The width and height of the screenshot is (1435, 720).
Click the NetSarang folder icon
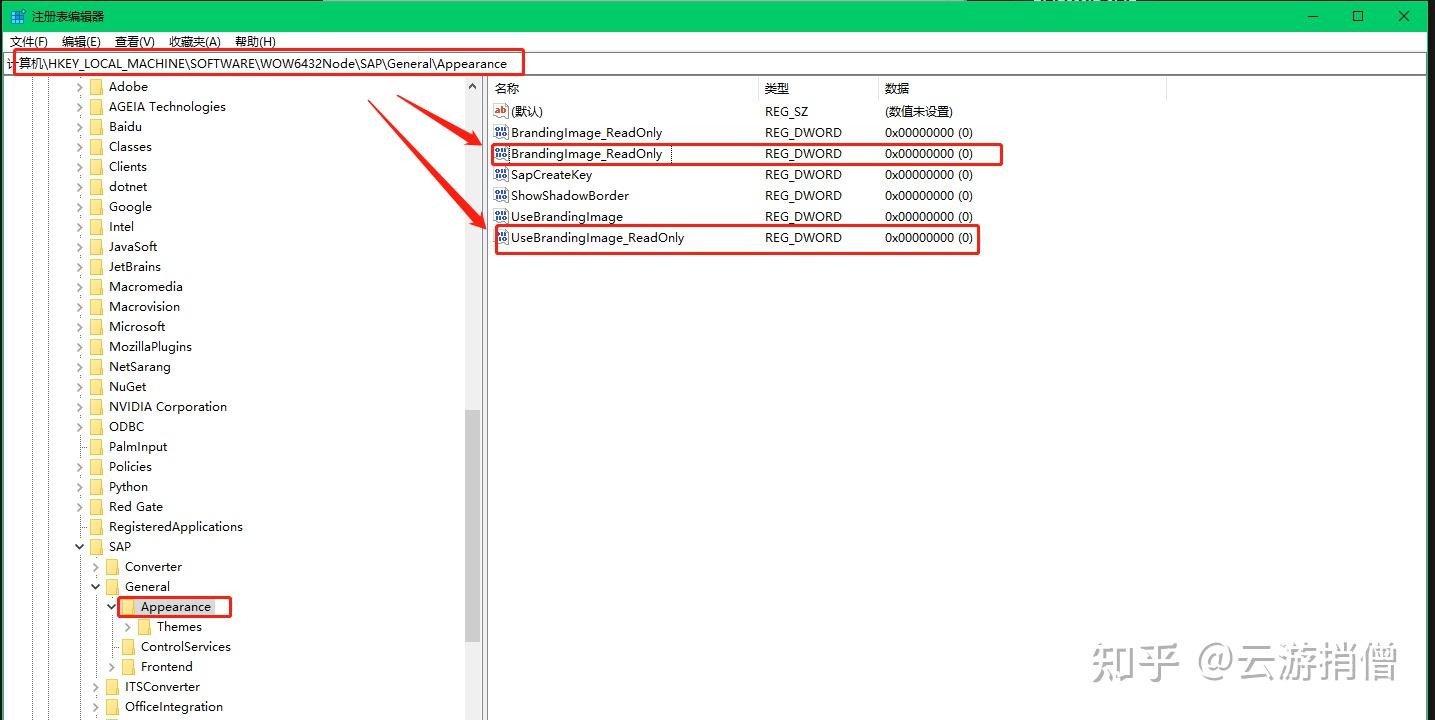[x=96, y=367]
